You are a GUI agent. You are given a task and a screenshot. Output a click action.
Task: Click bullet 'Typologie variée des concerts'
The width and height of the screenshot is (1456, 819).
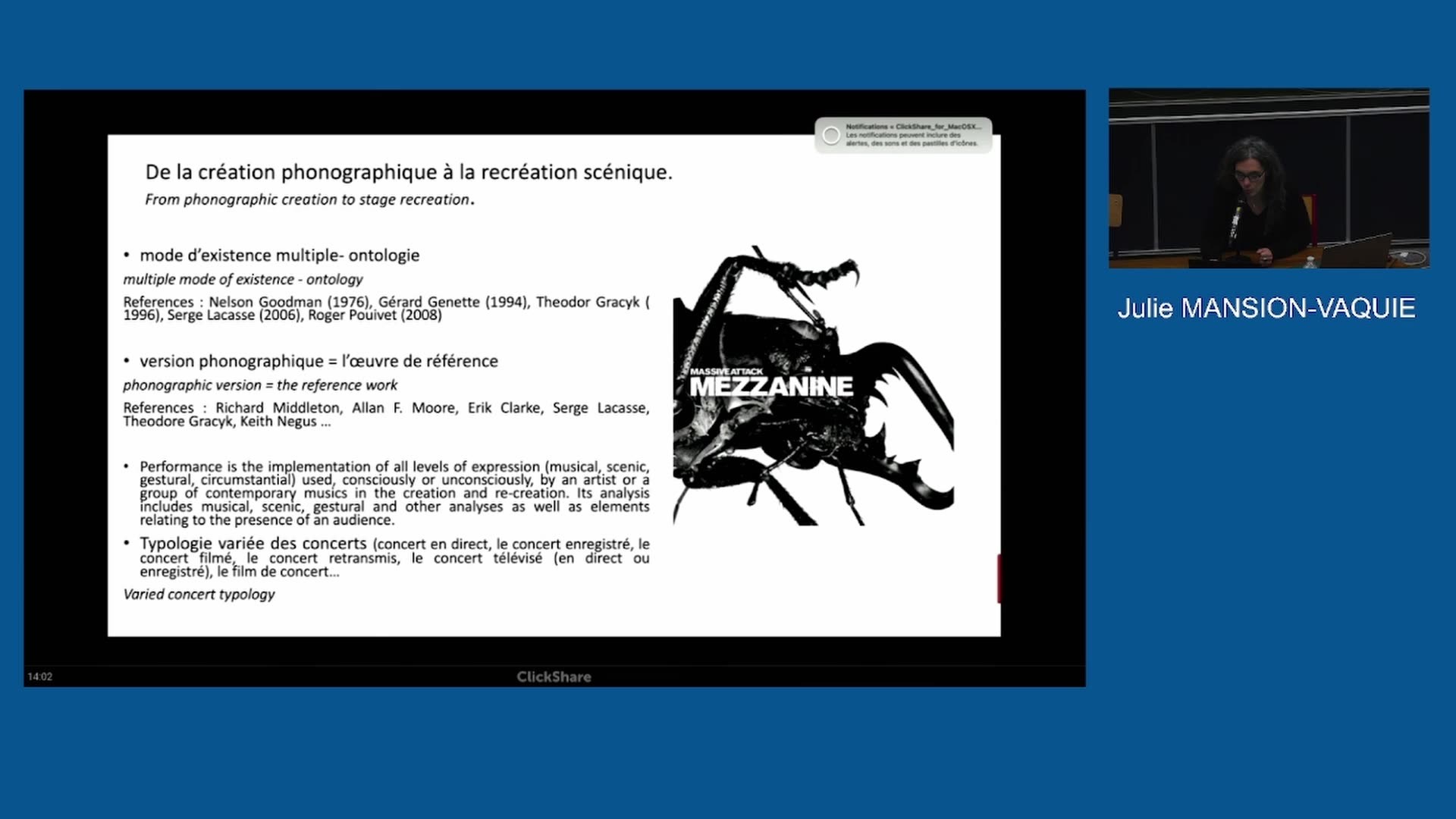(x=394, y=557)
